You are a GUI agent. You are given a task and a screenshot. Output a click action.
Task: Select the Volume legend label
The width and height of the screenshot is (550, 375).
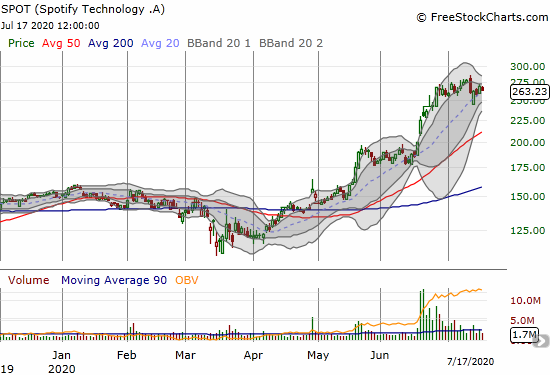[x=28, y=280]
